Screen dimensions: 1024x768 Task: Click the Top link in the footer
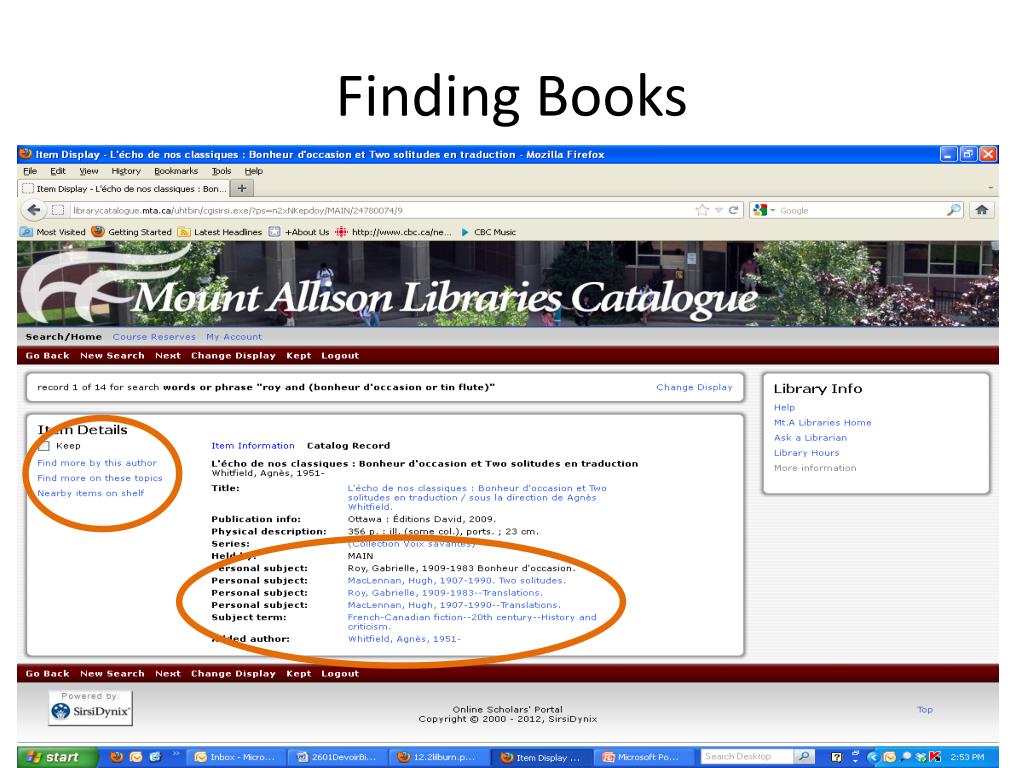[x=924, y=710]
